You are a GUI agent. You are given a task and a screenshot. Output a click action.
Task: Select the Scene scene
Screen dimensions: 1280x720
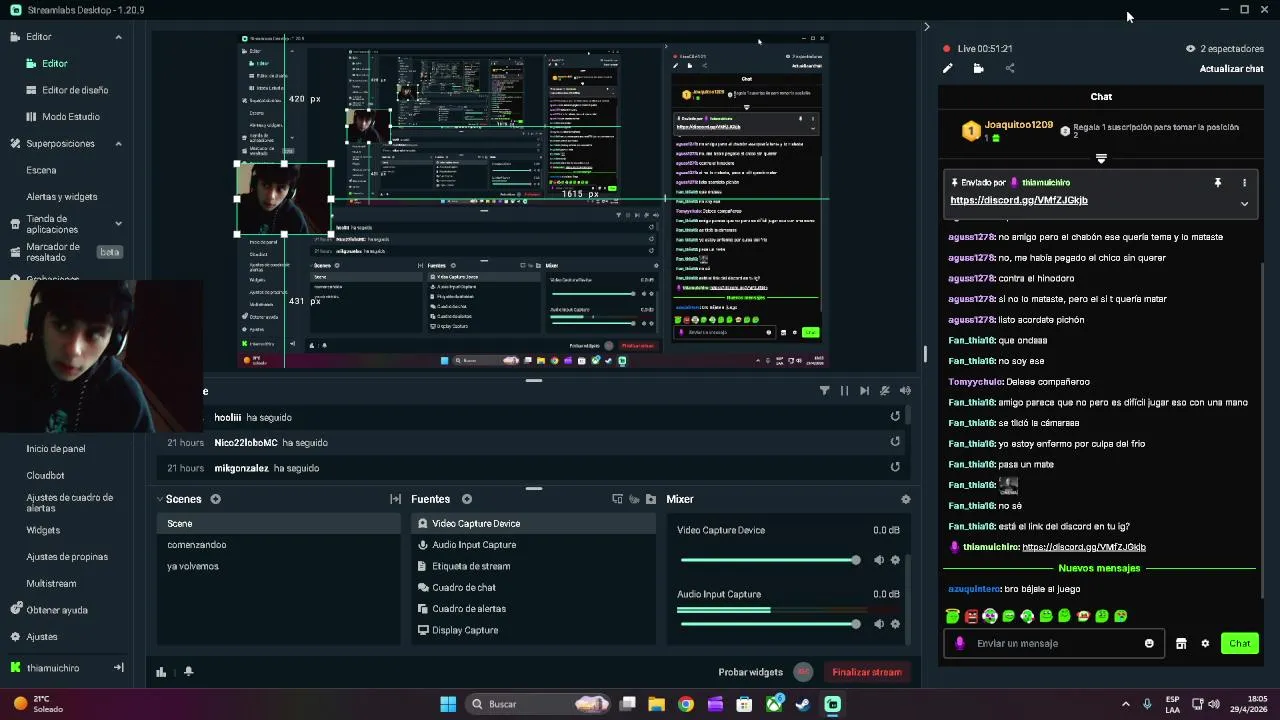(278, 523)
